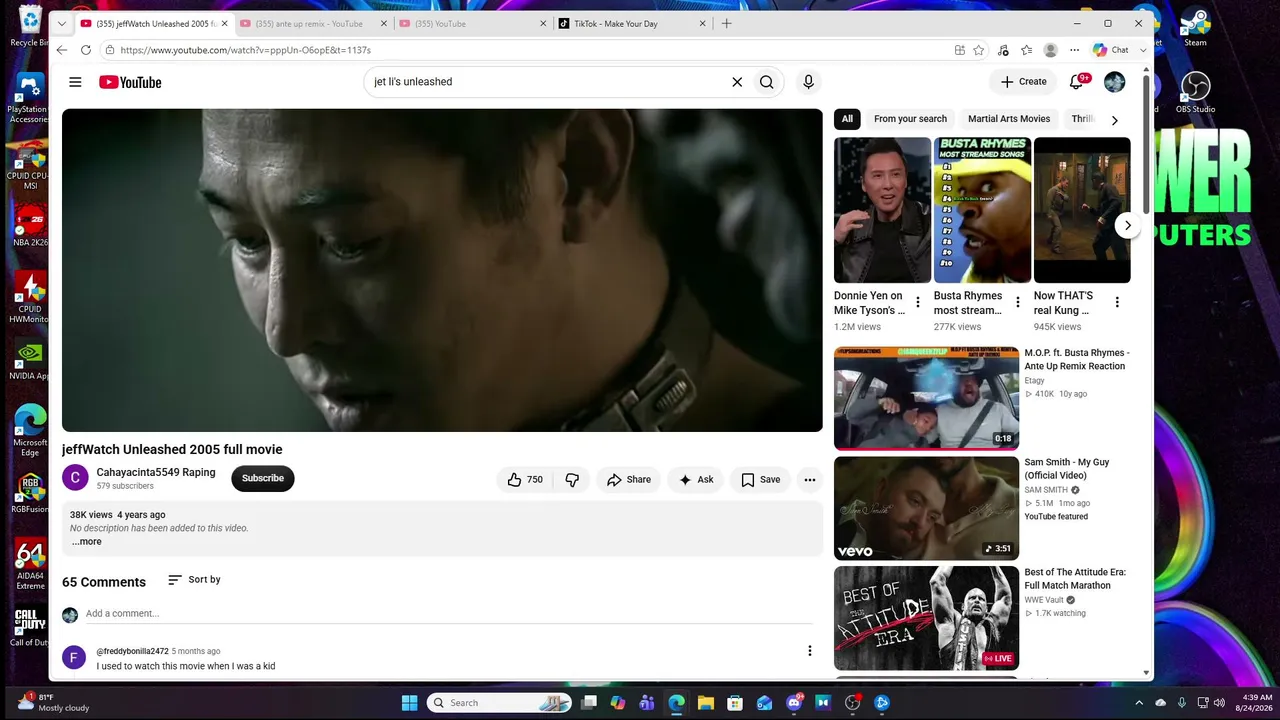This screenshot has width=1280, height=720.
Task: Open Steam from the desktop
Action: tap(1195, 28)
